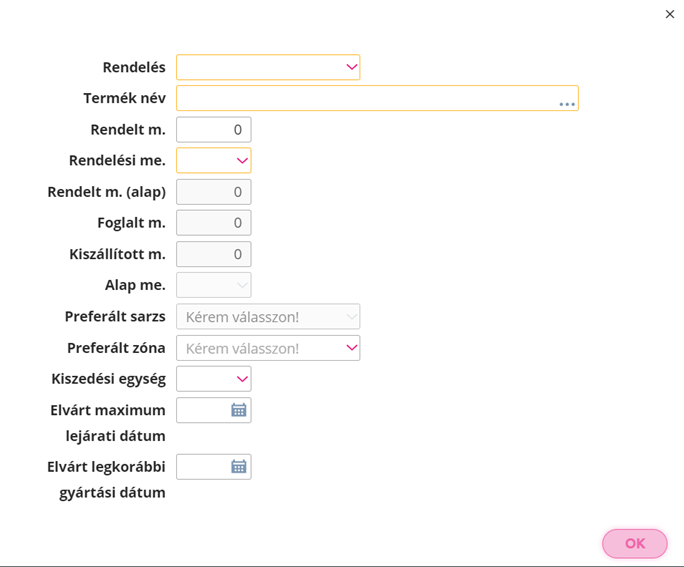Click the three-dot lookup in Termék név

coord(567,104)
